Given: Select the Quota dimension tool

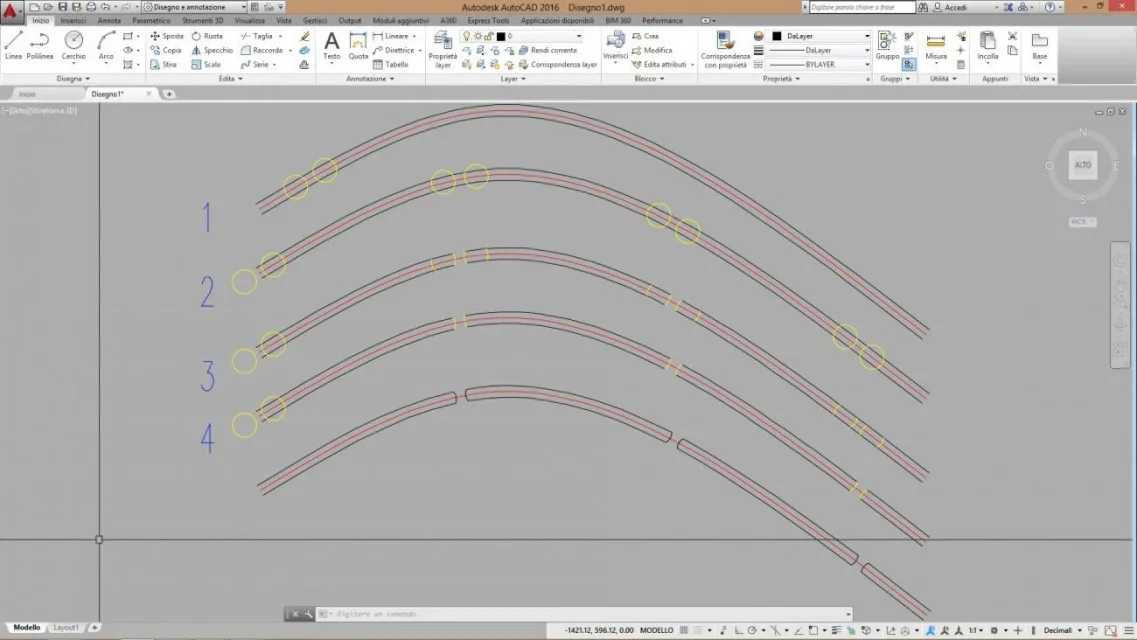Looking at the screenshot, I should tap(358, 45).
